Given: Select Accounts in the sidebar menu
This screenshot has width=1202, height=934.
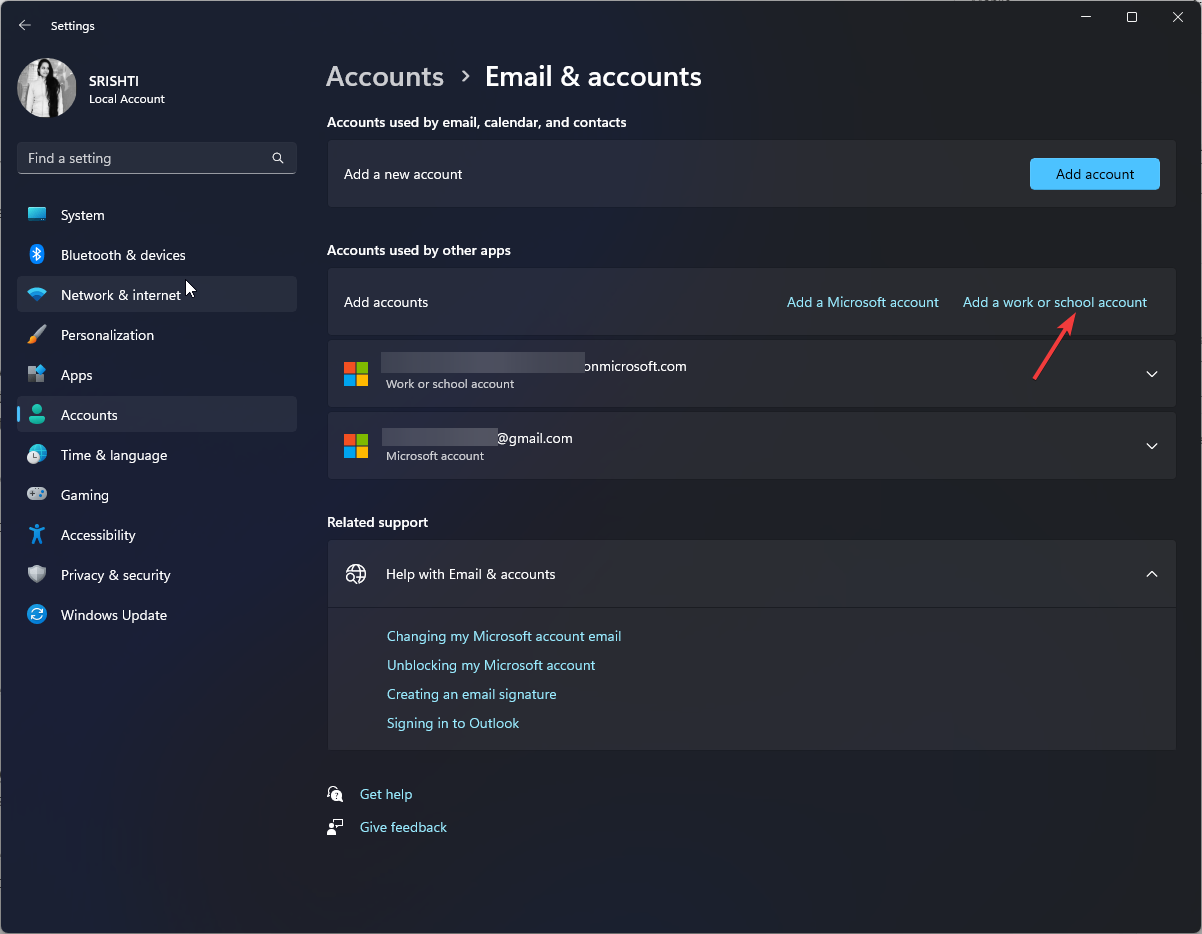Looking at the screenshot, I should pyautogui.click(x=89, y=414).
